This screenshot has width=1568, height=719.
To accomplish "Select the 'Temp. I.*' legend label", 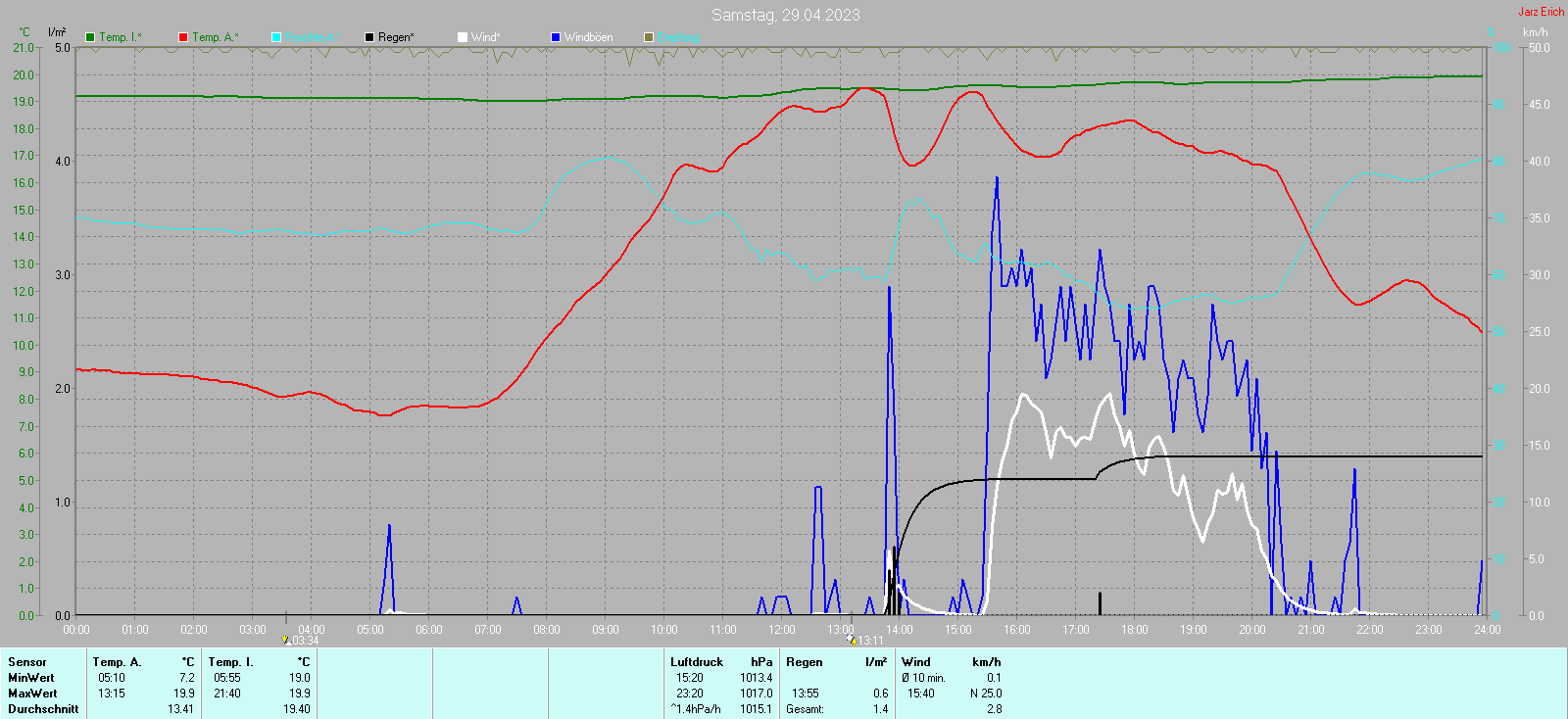I will pos(121,37).
